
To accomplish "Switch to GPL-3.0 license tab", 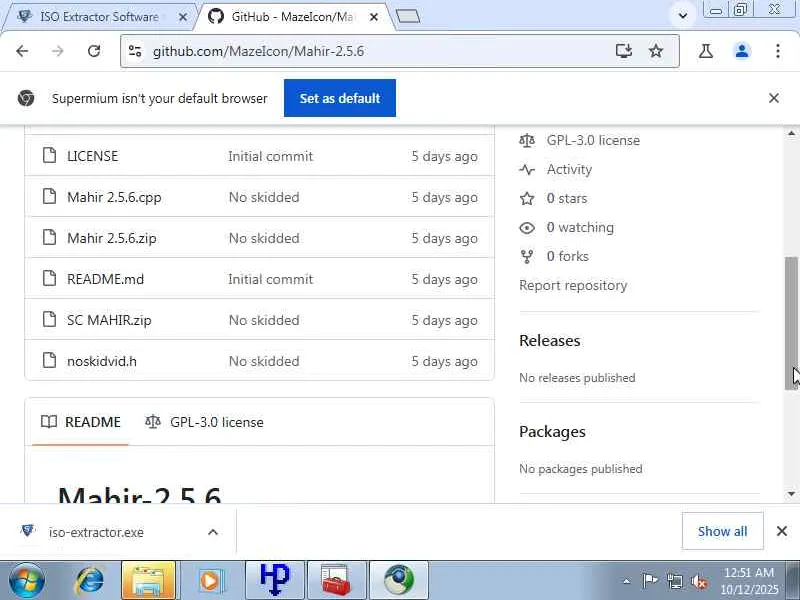I will (x=204, y=422).
